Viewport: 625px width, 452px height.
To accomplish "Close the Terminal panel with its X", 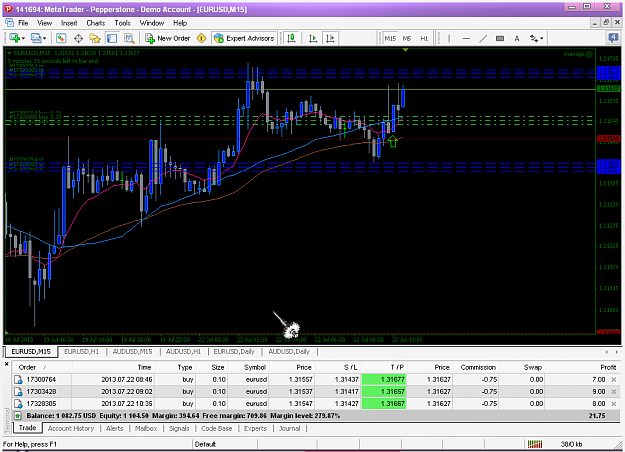I will tap(6, 364).
